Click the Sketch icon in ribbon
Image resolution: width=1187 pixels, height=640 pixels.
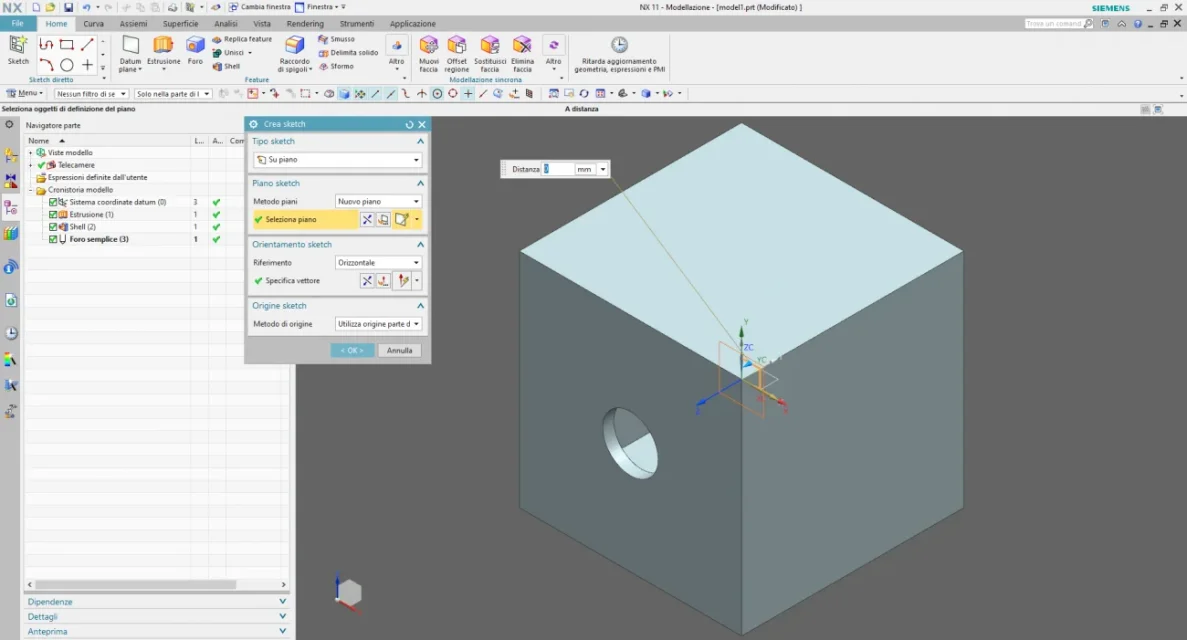click(18, 45)
